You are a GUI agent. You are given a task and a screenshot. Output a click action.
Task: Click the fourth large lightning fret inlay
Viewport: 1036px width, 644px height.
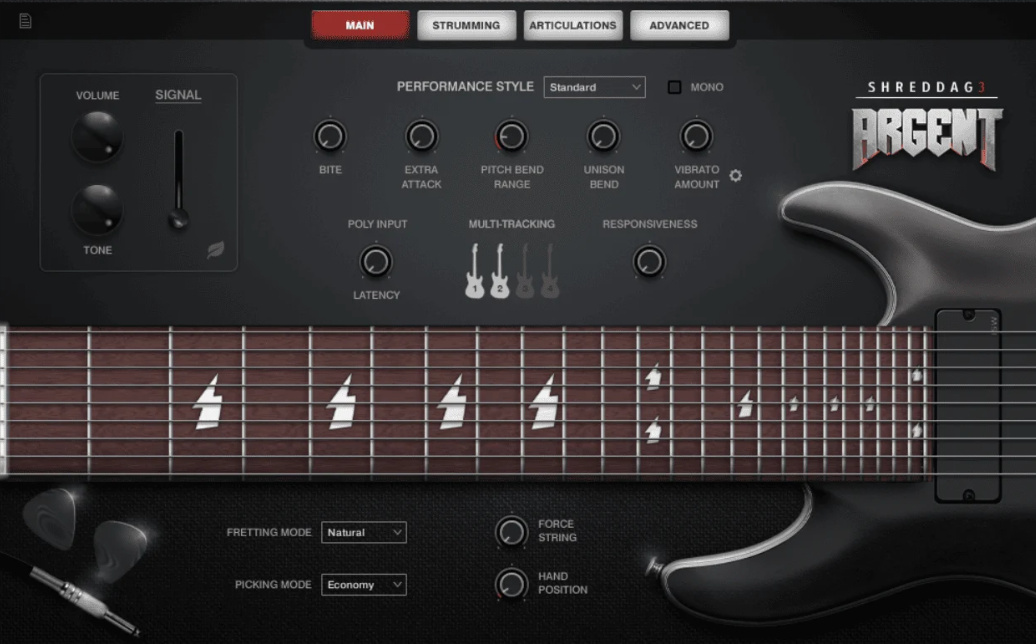(544, 402)
